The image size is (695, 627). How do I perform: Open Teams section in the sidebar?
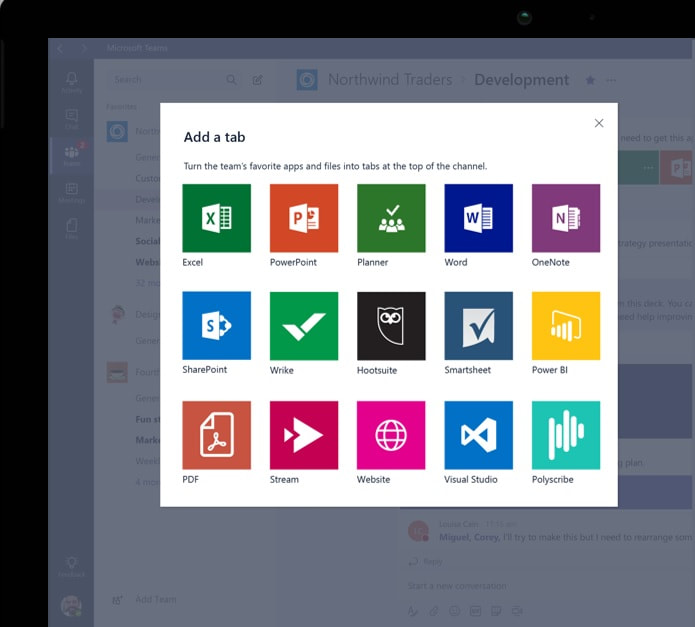pos(71,155)
